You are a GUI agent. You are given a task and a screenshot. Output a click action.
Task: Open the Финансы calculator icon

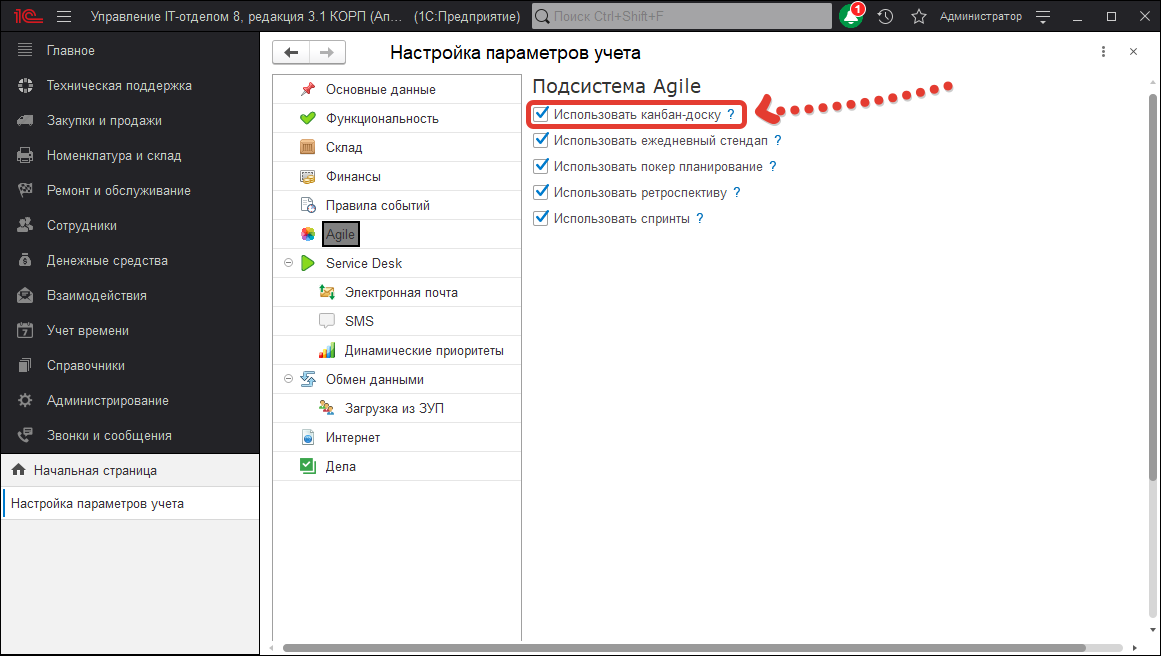click(308, 175)
